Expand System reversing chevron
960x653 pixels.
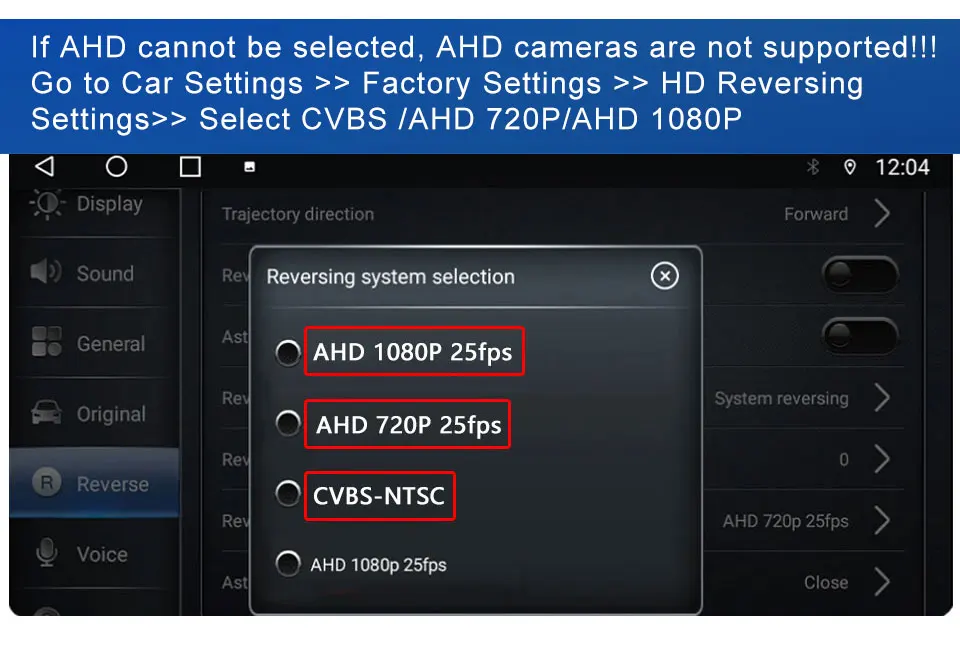(x=882, y=398)
